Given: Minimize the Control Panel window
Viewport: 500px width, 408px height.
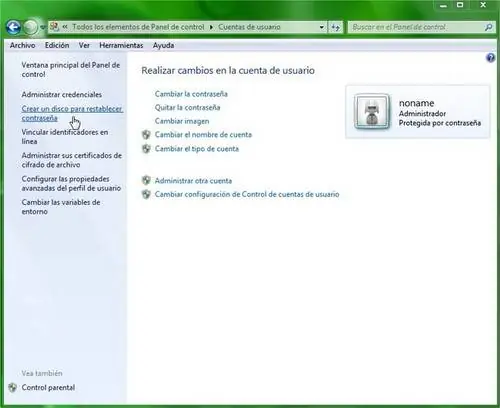Looking at the screenshot, I should [443, 6].
